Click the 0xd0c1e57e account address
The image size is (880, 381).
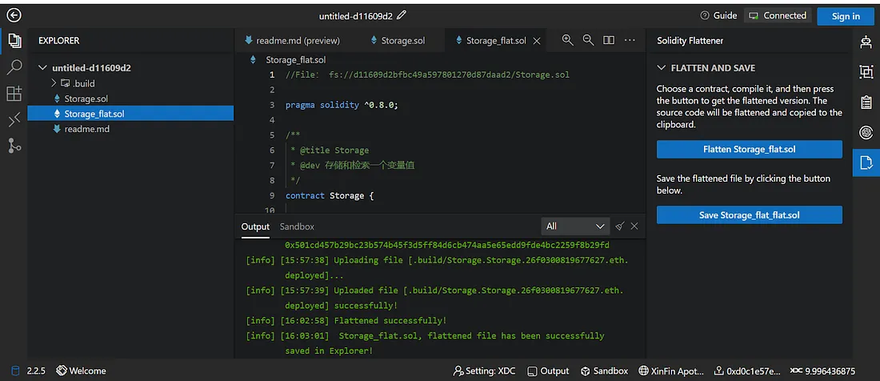(x=747, y=371)
